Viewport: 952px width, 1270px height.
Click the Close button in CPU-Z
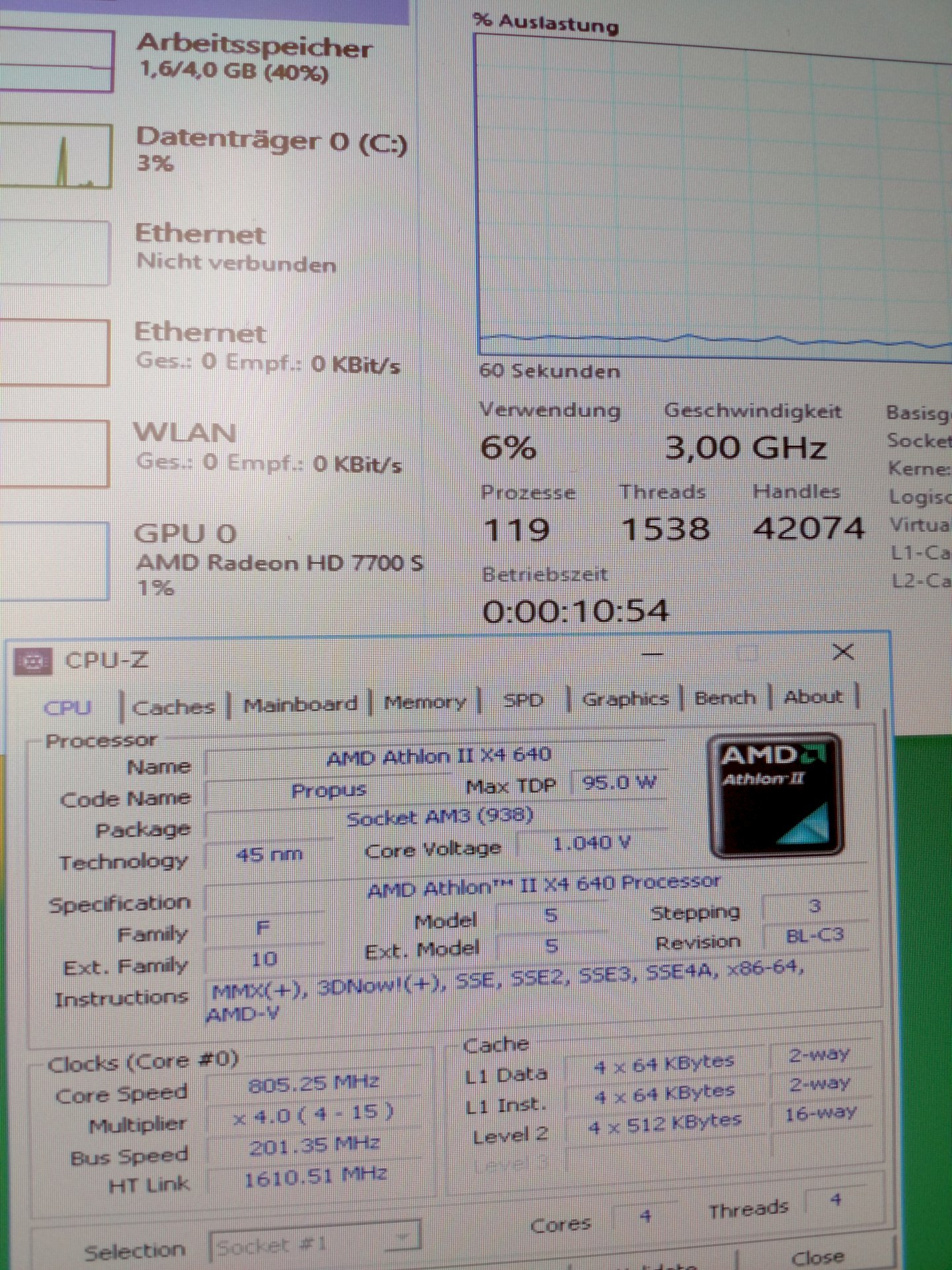[x=817, y=1257]
